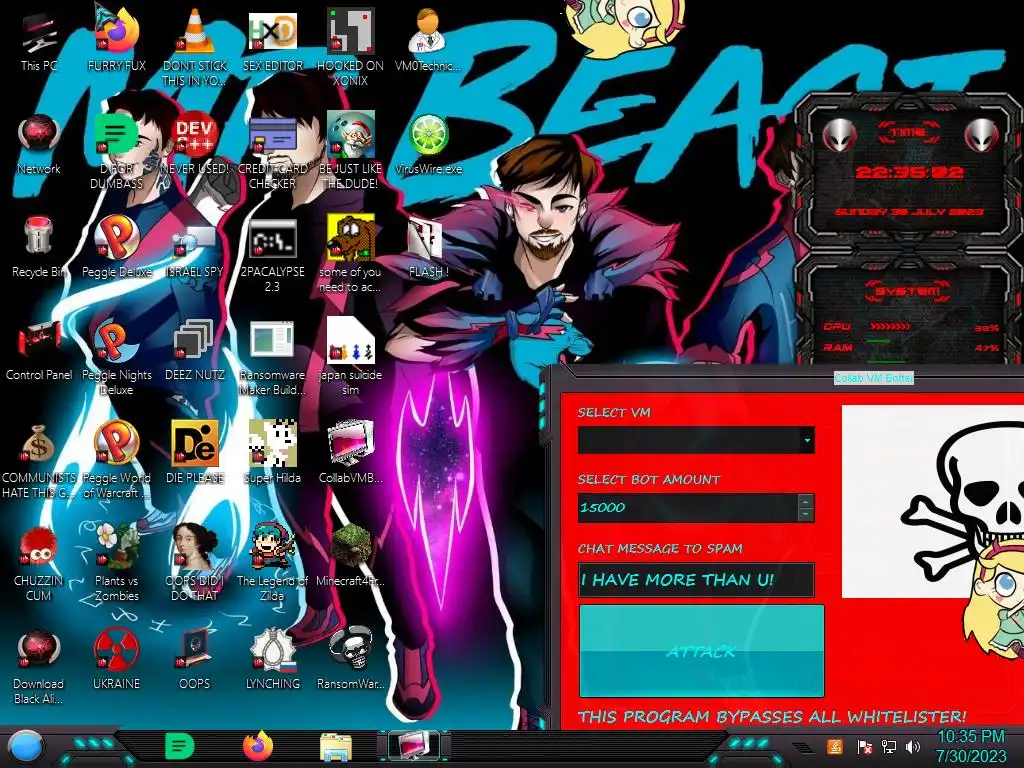This screenshot has width=1024, height=768.
Task: Open the LYNCHING desktop shortcut
Action: 272,660
